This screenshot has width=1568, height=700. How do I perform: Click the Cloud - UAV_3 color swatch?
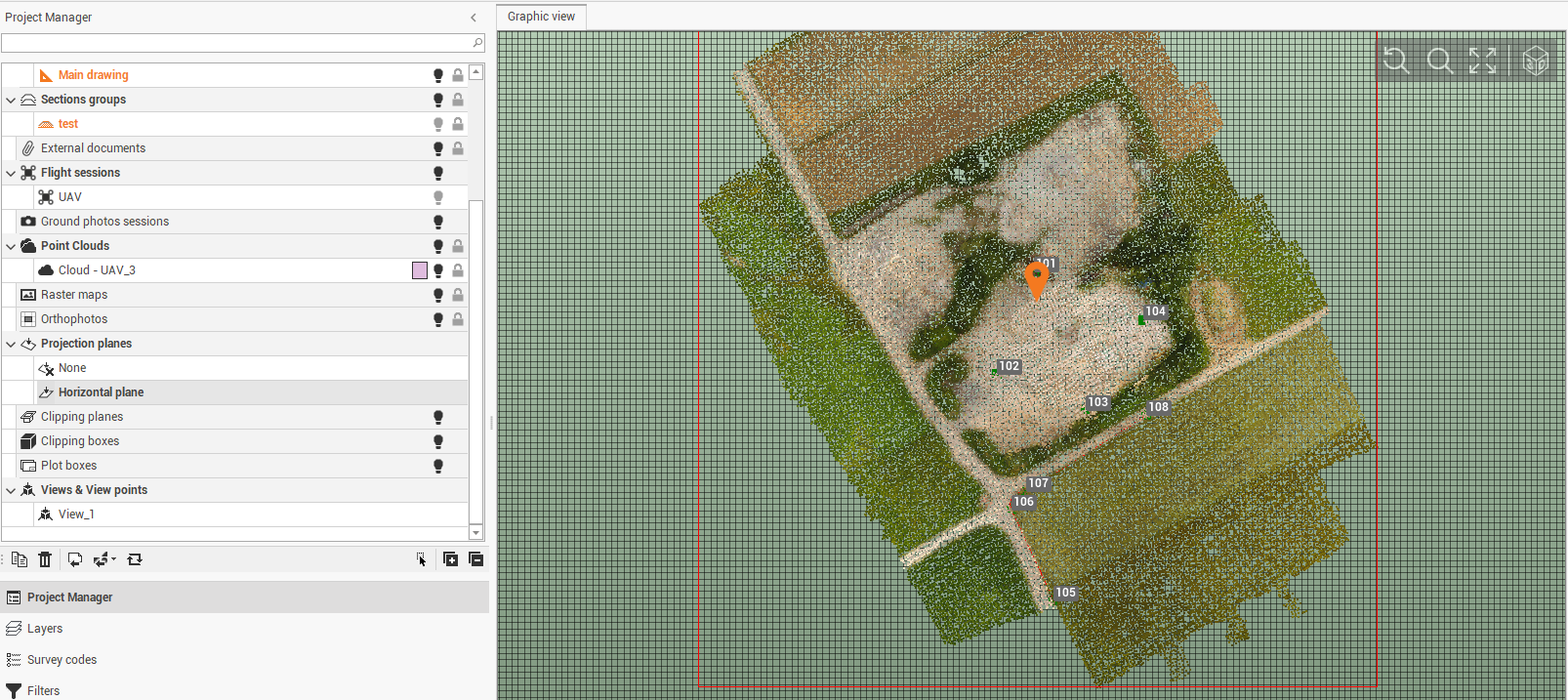[420, 270]
